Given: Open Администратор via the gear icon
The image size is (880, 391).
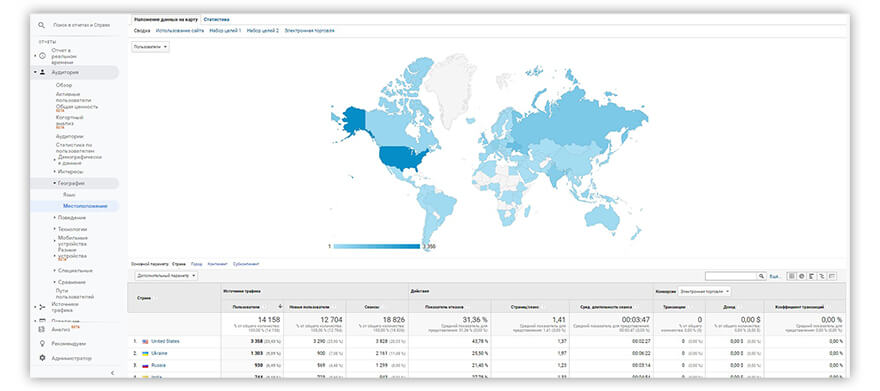Looking at the screenshot, I should 42,358.
